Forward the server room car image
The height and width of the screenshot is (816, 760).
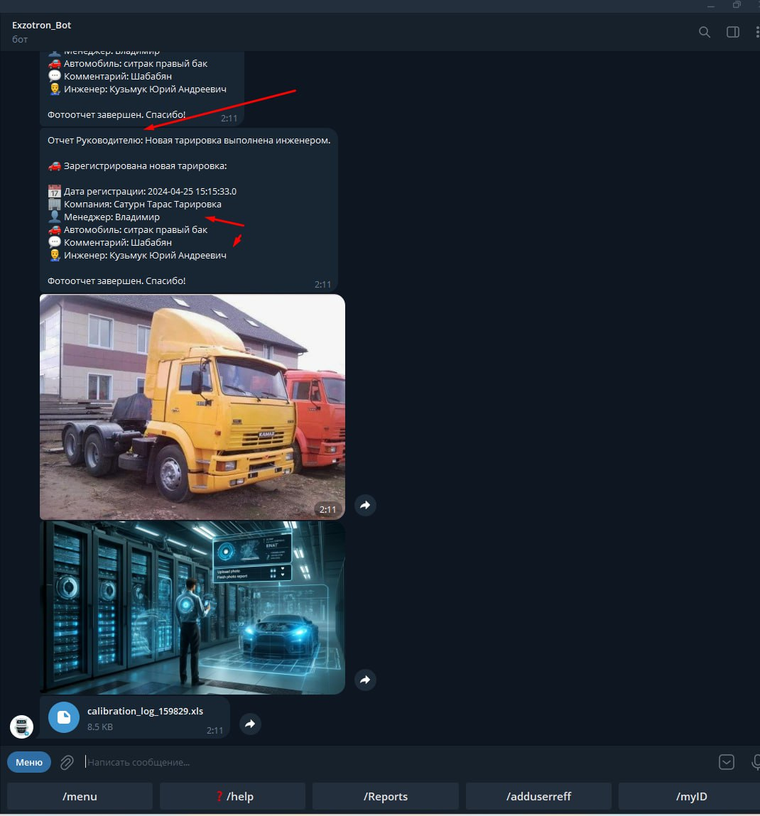pyautogui.click(x=365, y=680)
